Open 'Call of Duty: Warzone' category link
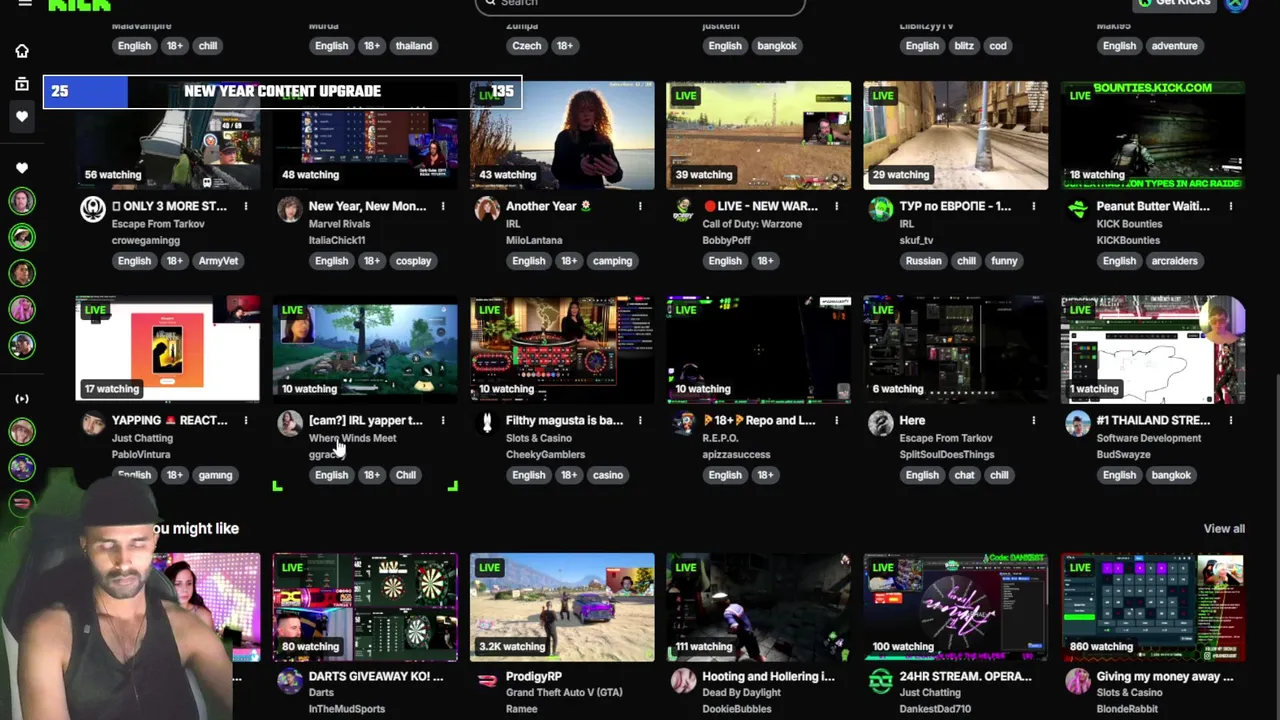Image resolution: width=1280 pixels, height=720 pixels. tap(752, 224)
